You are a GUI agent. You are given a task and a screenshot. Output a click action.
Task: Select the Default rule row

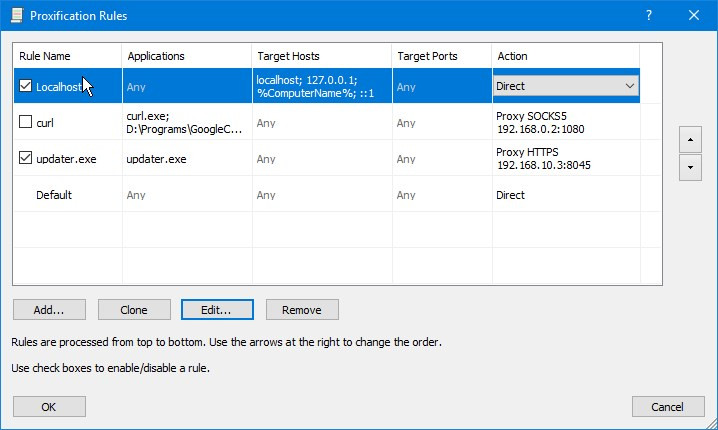[x=337, y=195]
